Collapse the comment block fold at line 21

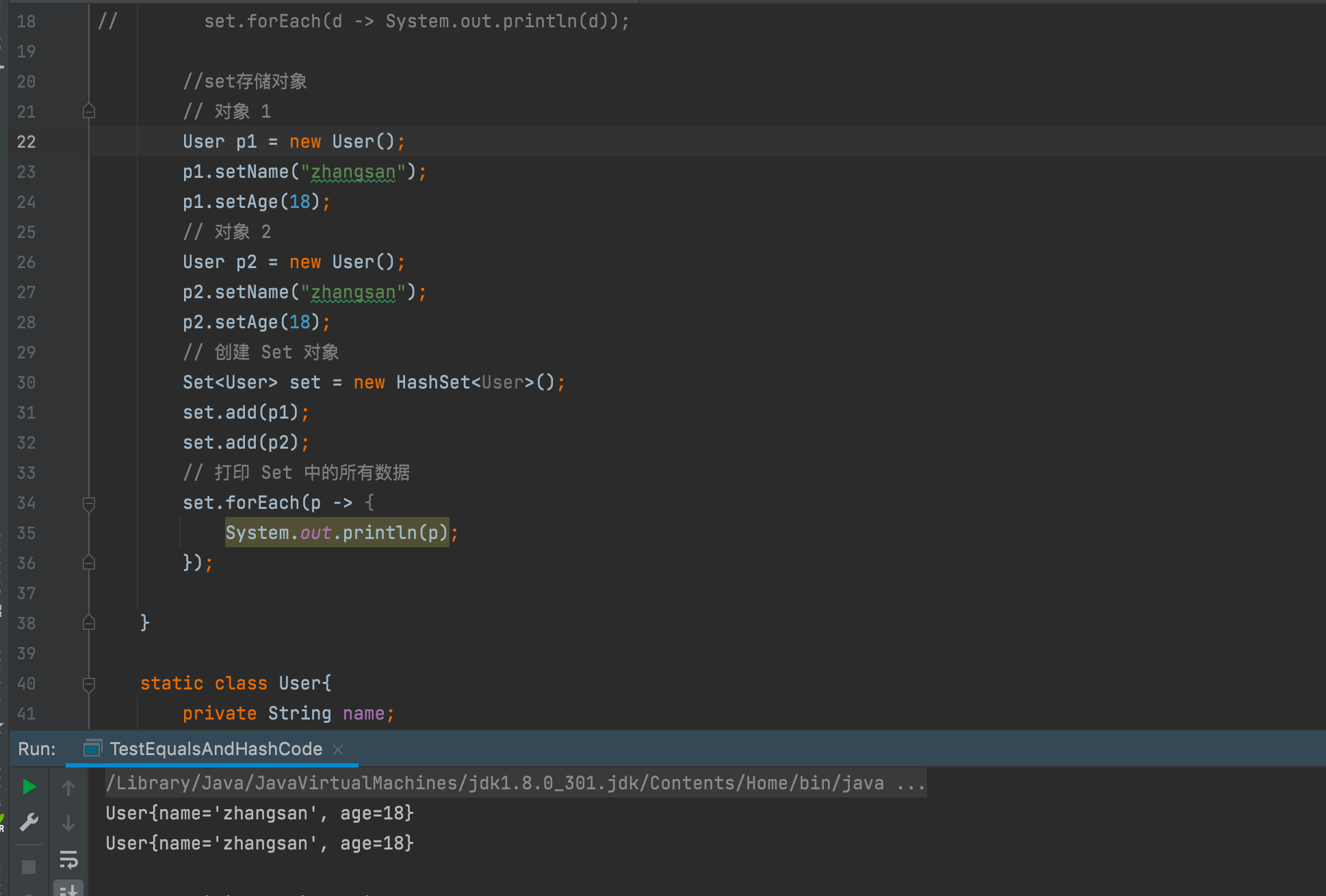point(89,111)
